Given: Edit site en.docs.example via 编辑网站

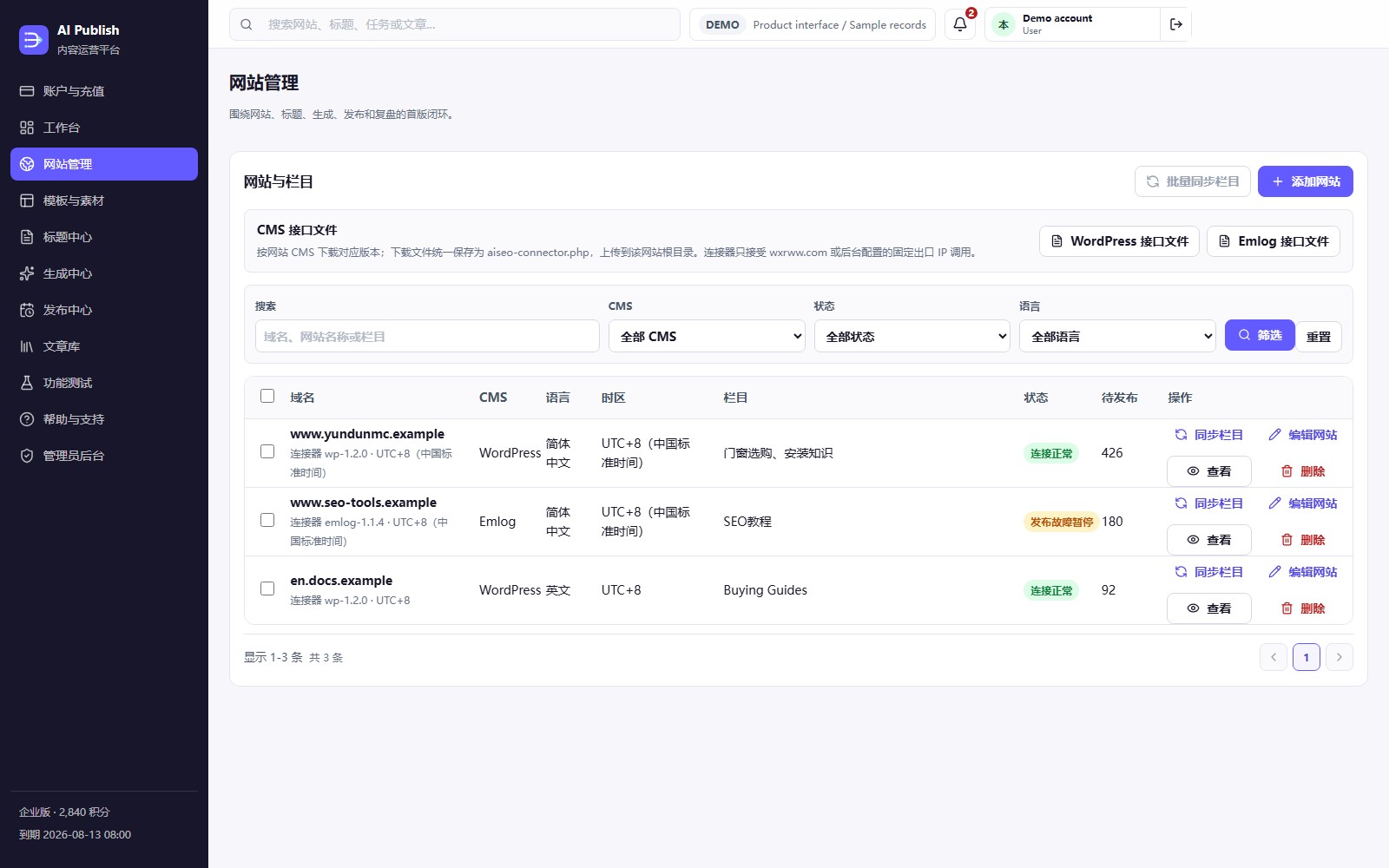Looking at the screenshot, I should click(x=1303, y=572).
